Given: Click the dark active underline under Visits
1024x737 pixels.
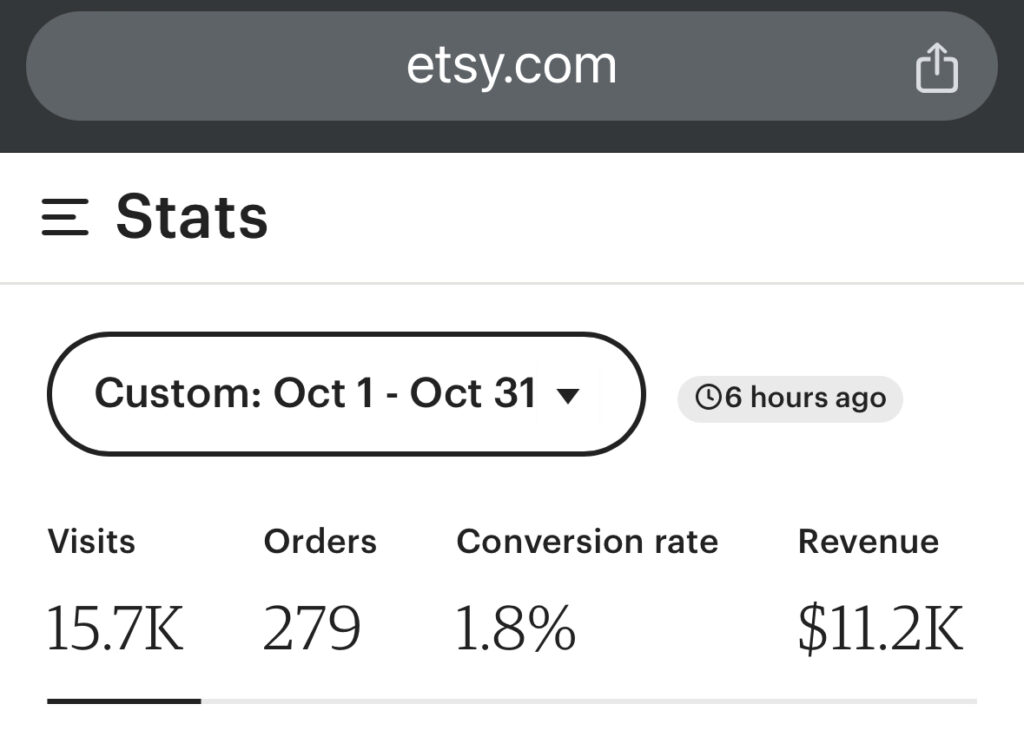Looking at the screenshot, I should tap(124, 701).
